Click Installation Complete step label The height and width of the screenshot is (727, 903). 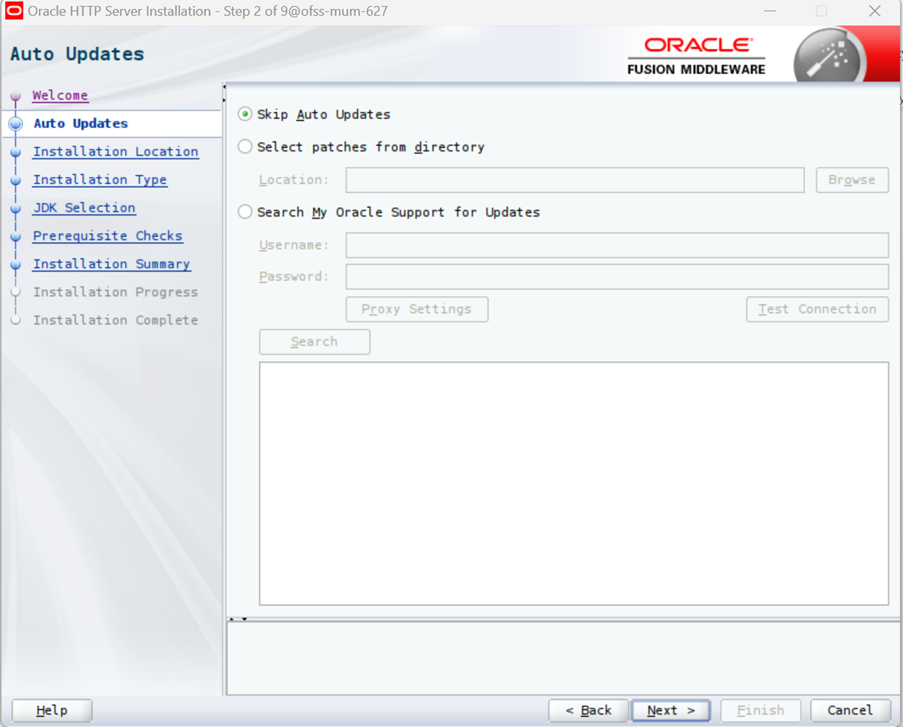pos(115,320)
